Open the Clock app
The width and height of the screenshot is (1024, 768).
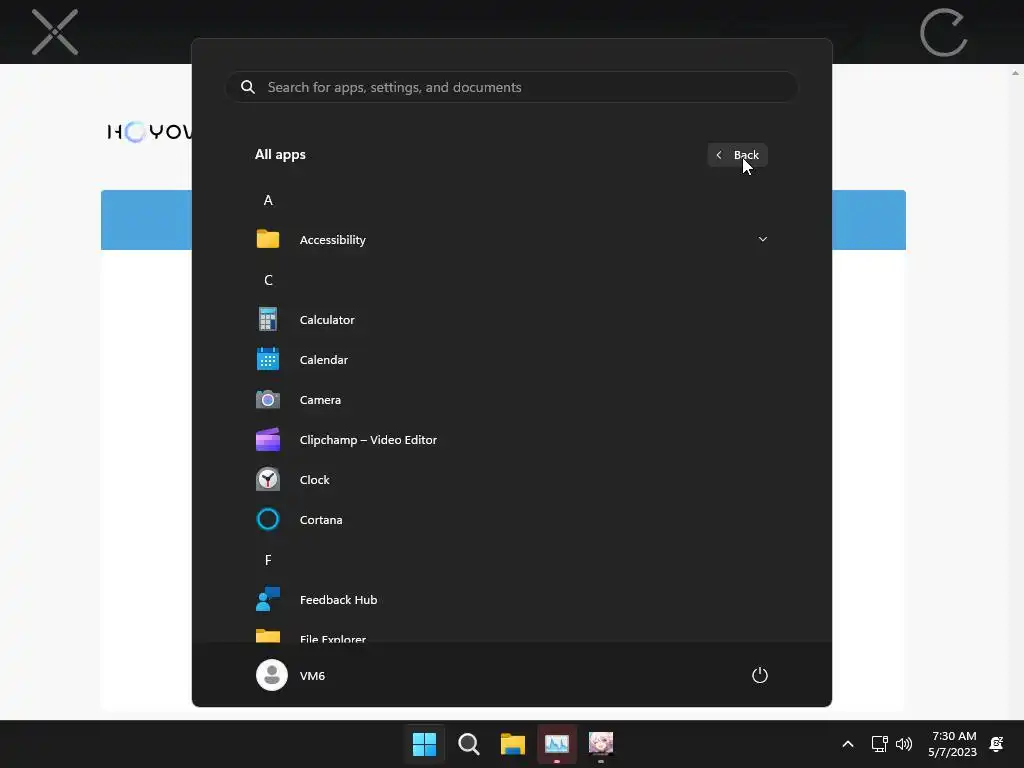tap(511, 479)
